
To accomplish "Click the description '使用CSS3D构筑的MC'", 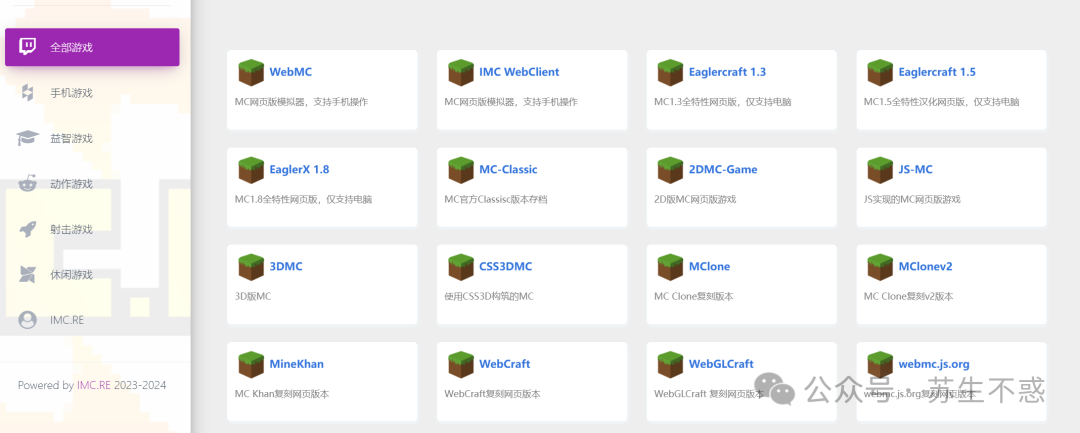I will point(489,297).
